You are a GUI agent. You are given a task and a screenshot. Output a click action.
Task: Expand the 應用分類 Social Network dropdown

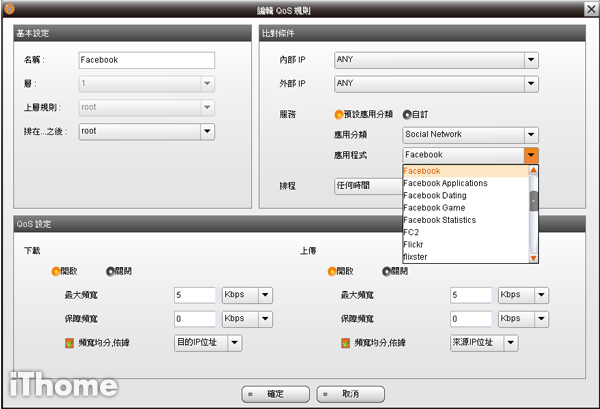531,134
